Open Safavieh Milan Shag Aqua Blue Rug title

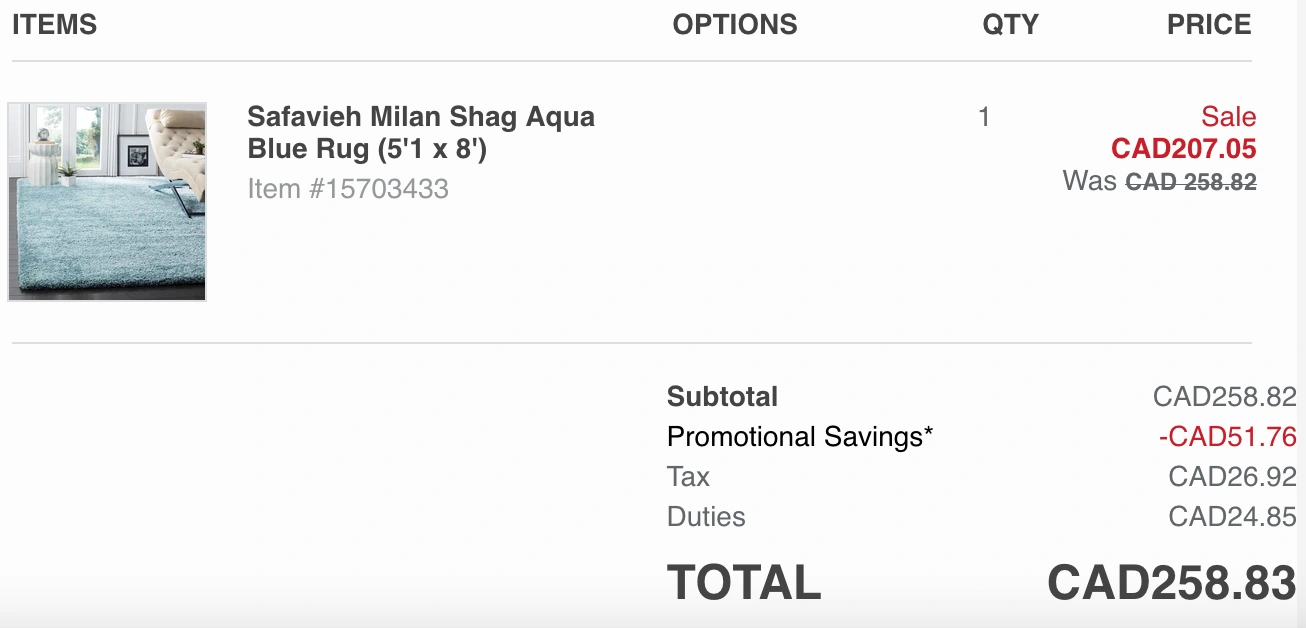coord(421,133)
